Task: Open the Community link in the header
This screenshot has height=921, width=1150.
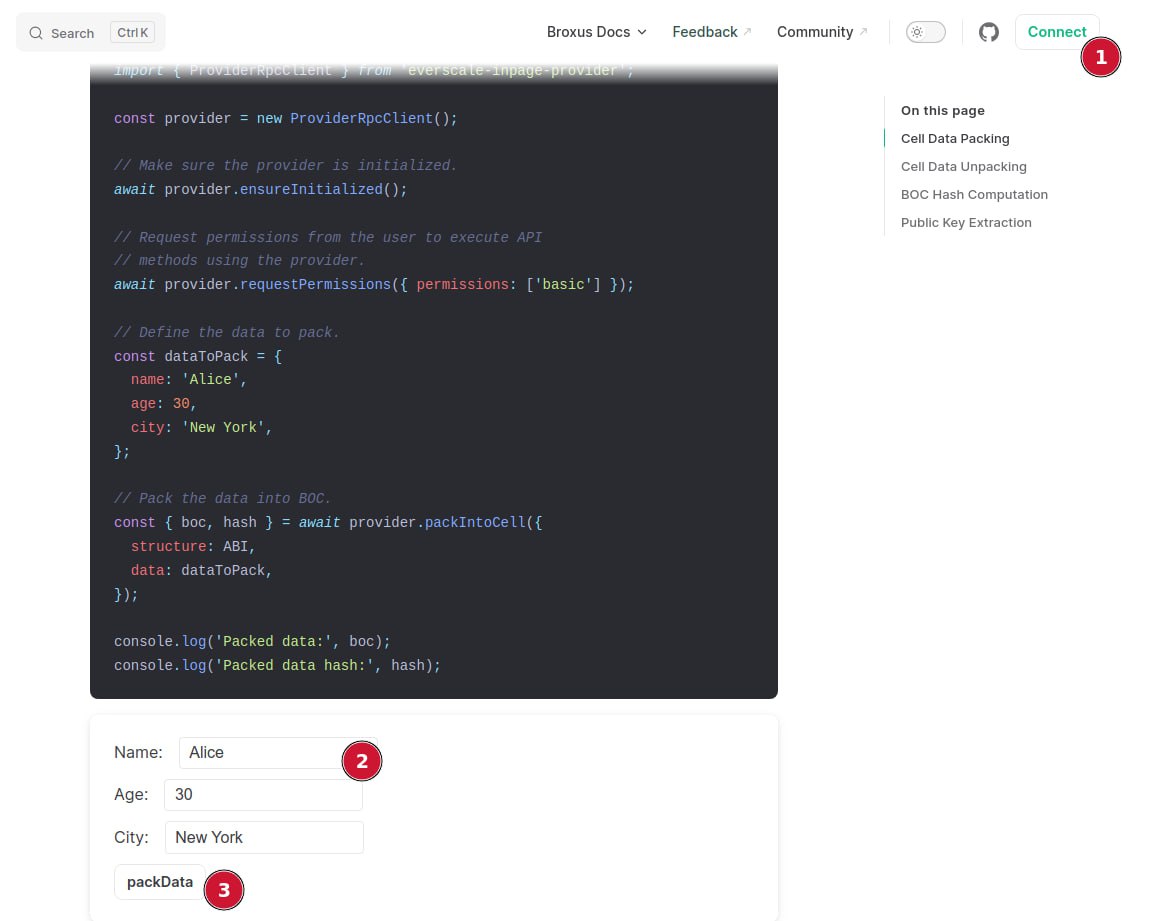Action: (815, 32)
